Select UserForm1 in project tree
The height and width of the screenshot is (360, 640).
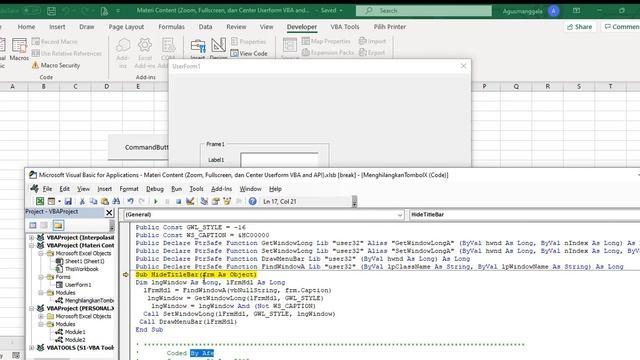point(73,285)
